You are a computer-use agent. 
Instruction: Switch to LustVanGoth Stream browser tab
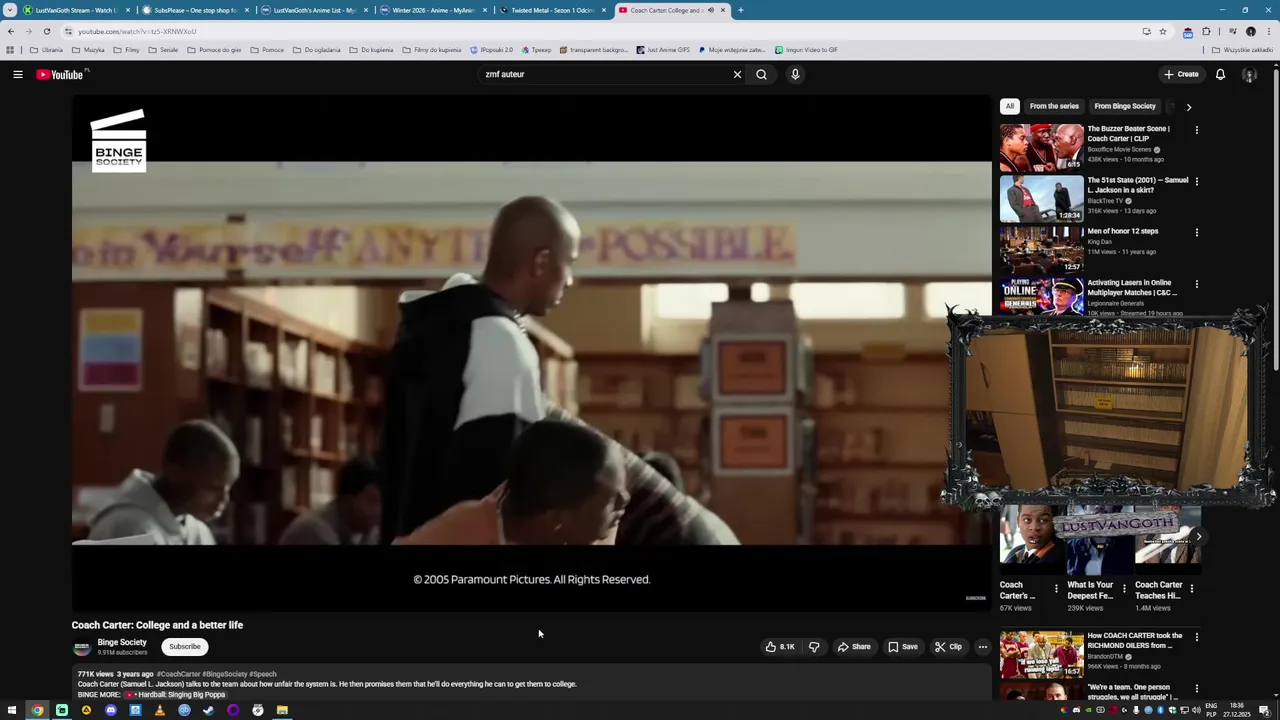[x=75, y=10]
